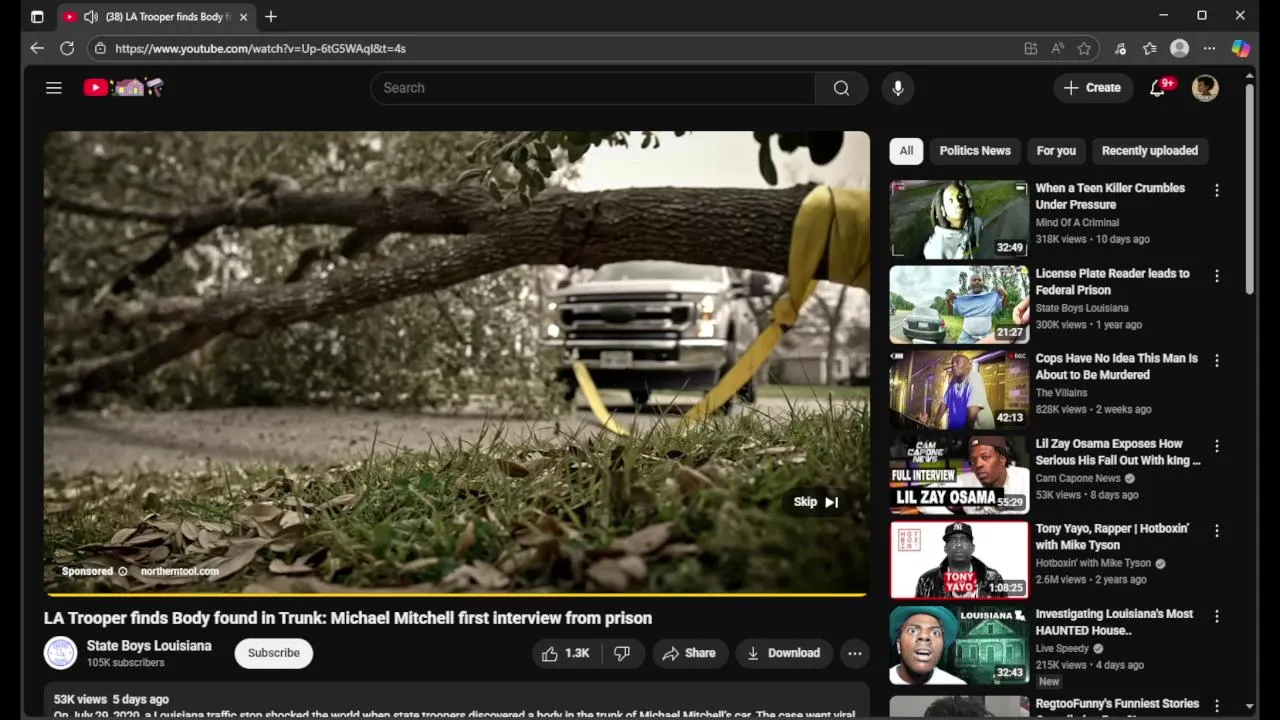View site information lock icon
This screenshot has height=720, width=1280.
pos(99,48)
